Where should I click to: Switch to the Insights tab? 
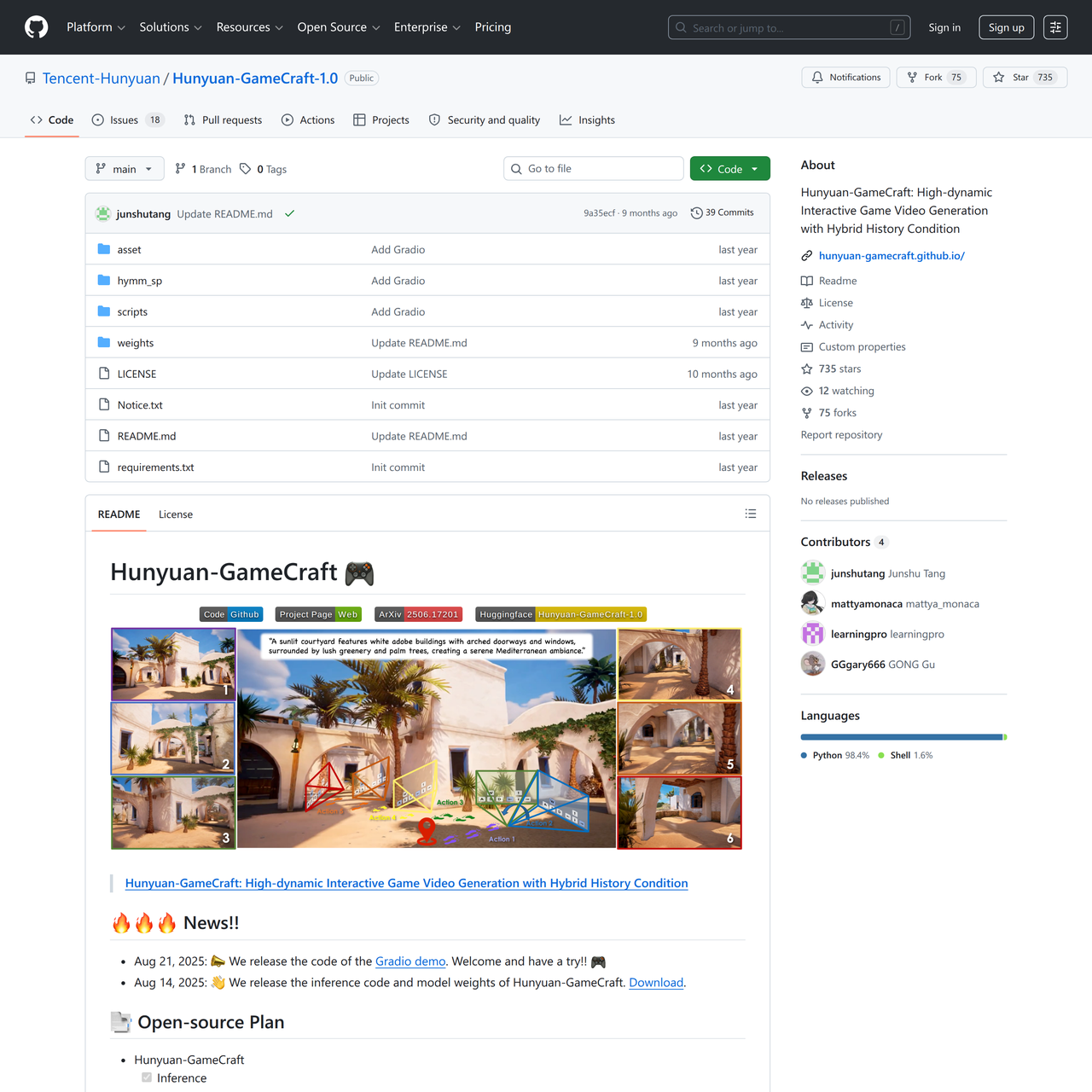click(587, 120)
